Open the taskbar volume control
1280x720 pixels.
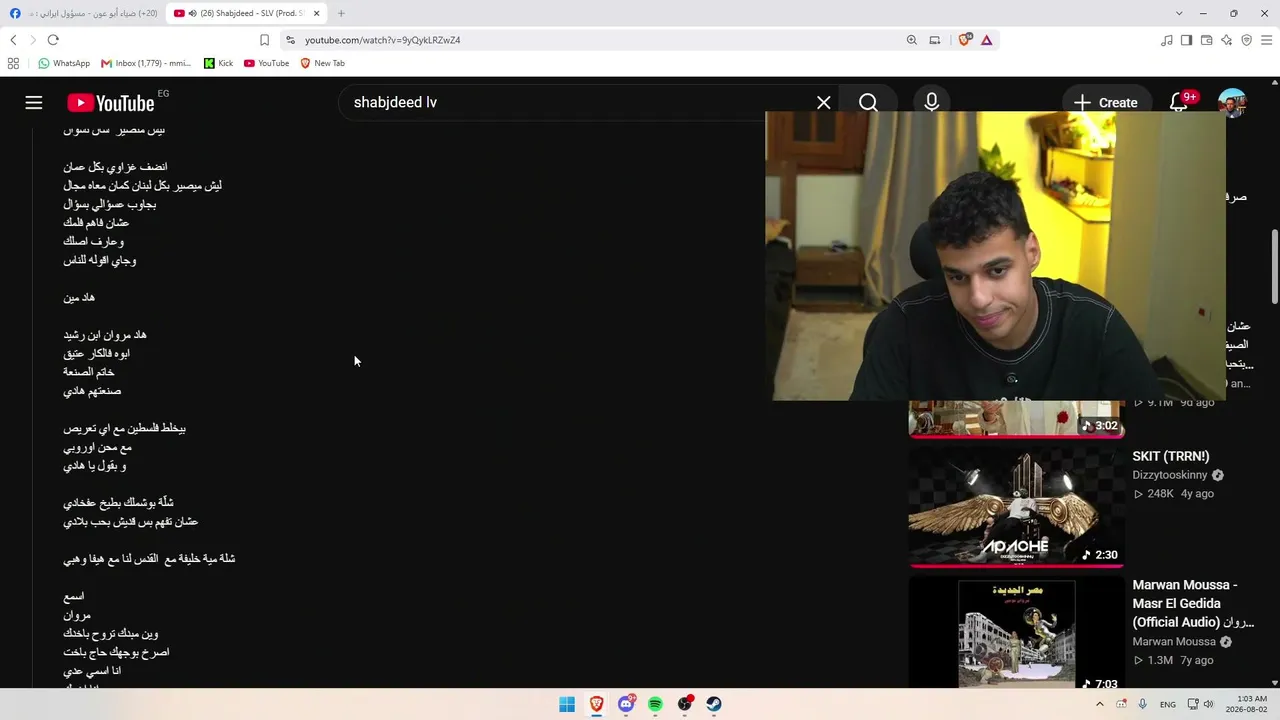click(1208, 704)
